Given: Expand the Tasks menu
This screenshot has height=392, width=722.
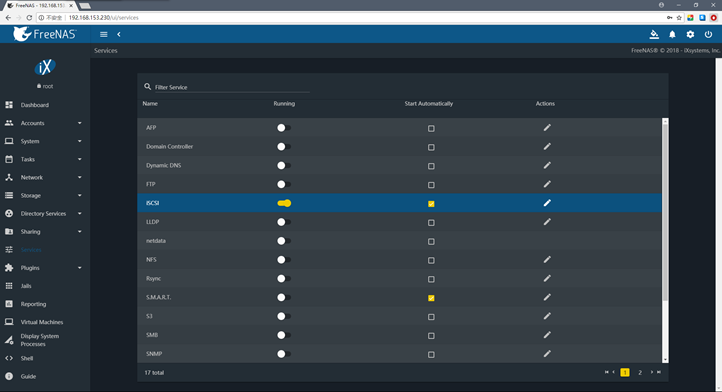Looking at the screenshot, I should pos(44,159).
